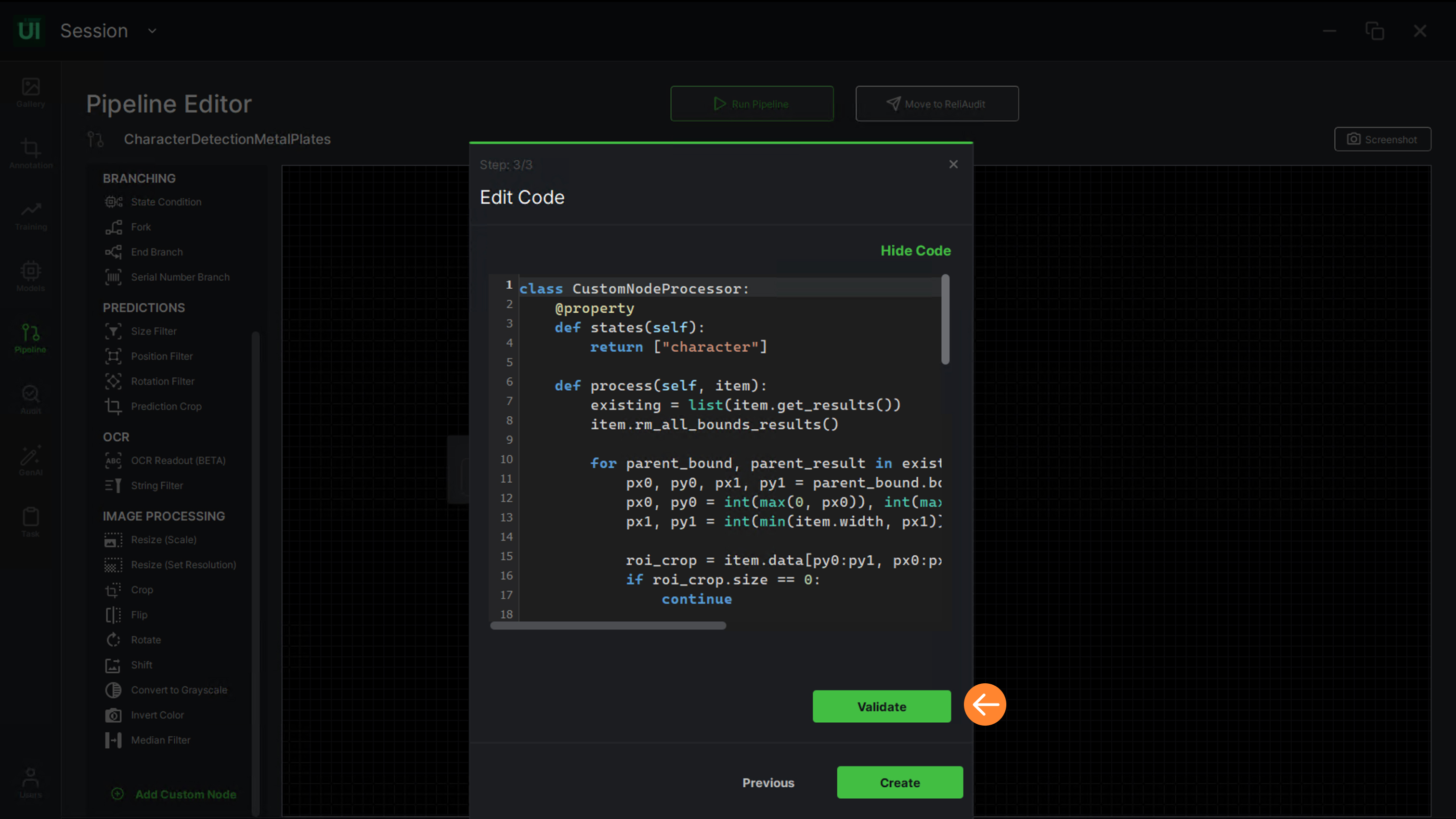Click the 'item.rm_all_bounds_results()' code line
1456x819 pixels.
click(715, 424)
